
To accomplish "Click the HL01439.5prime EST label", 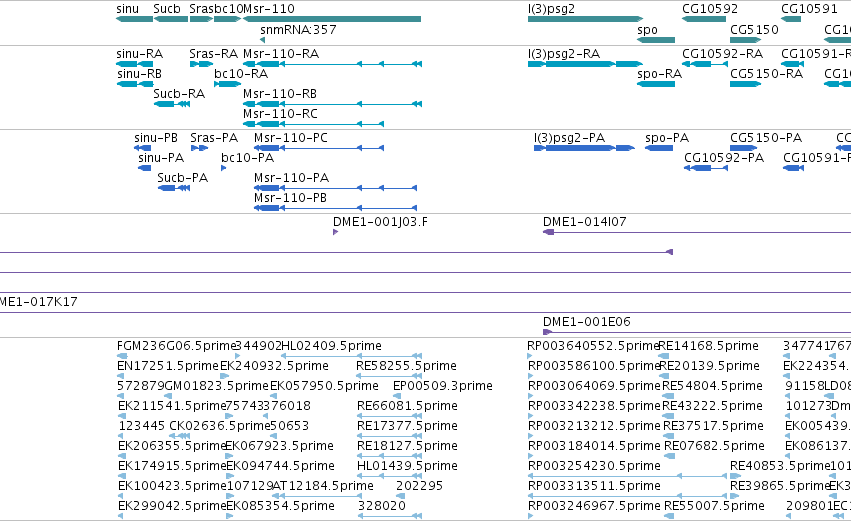I will pyautogui.click(x=407, y=466).
